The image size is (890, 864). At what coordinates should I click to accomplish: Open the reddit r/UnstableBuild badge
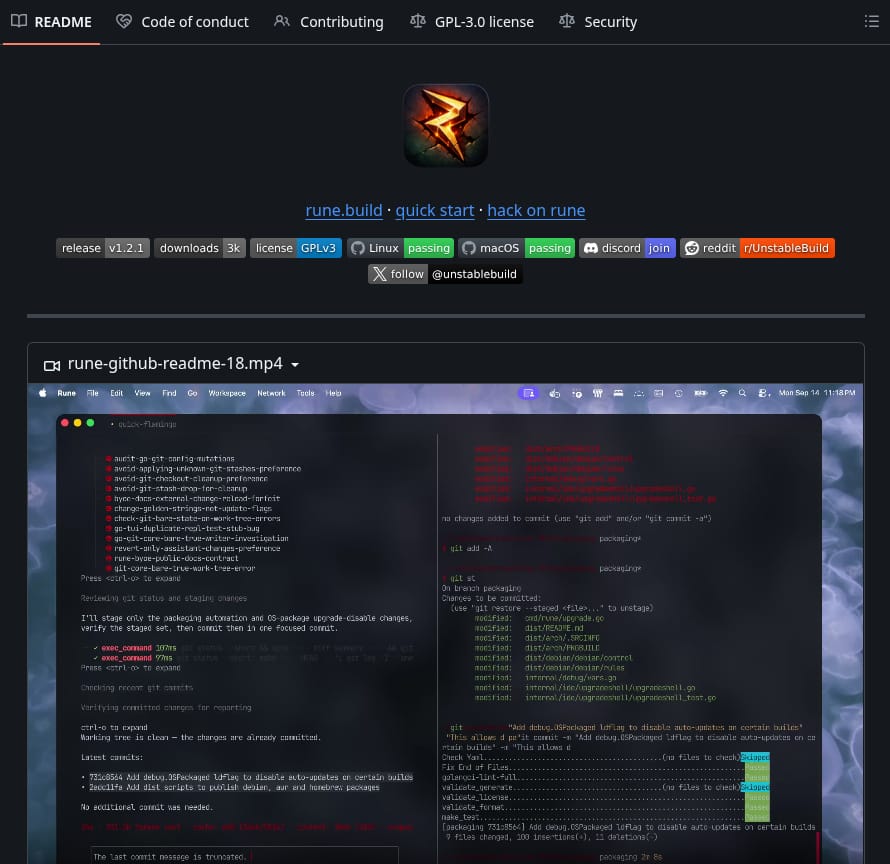coord(757,248)
